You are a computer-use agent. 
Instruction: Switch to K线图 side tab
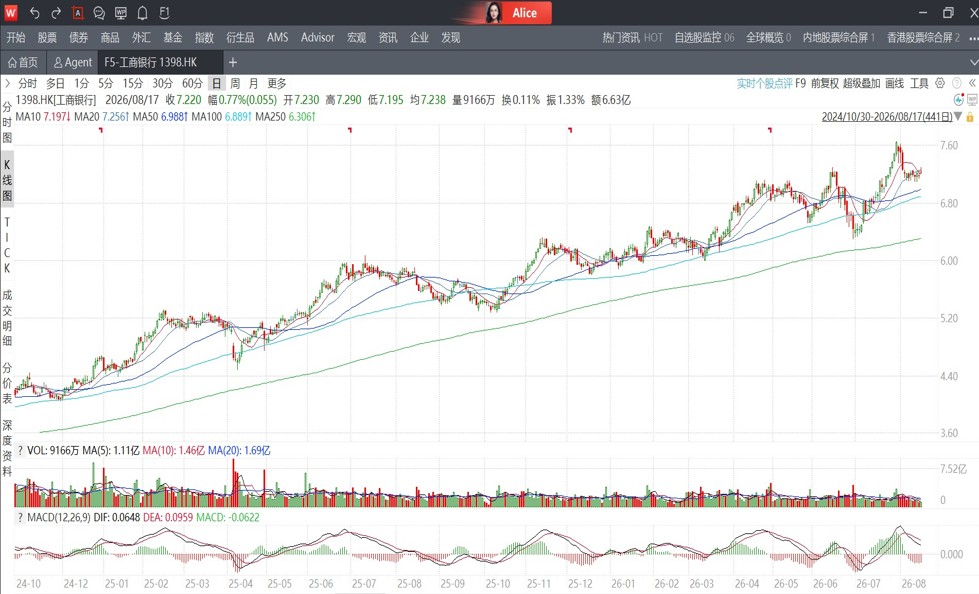(7, 181)
